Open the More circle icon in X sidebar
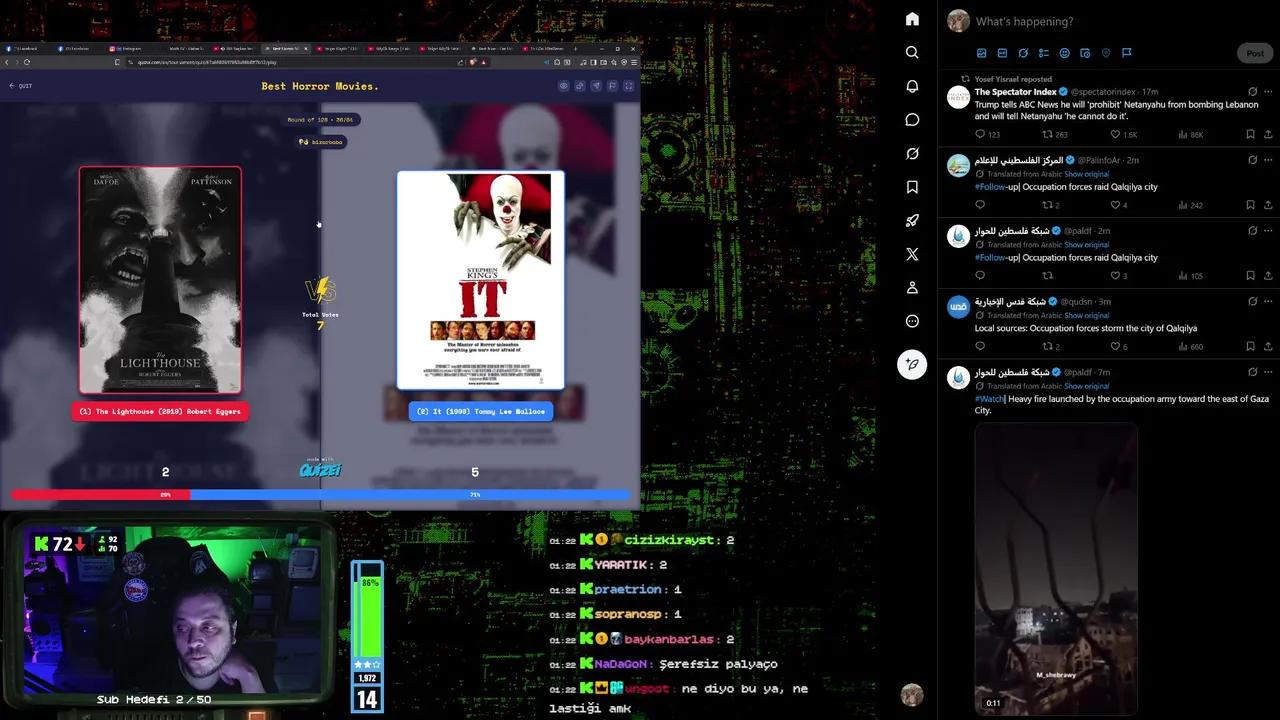The height and width of the screenshot is (720, 1280). point(912,321)
